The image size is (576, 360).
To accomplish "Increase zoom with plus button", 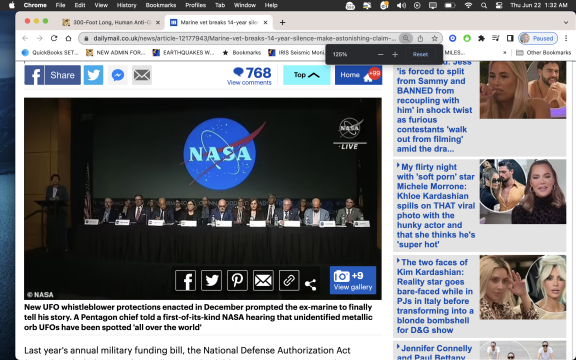I will (395, 54).
